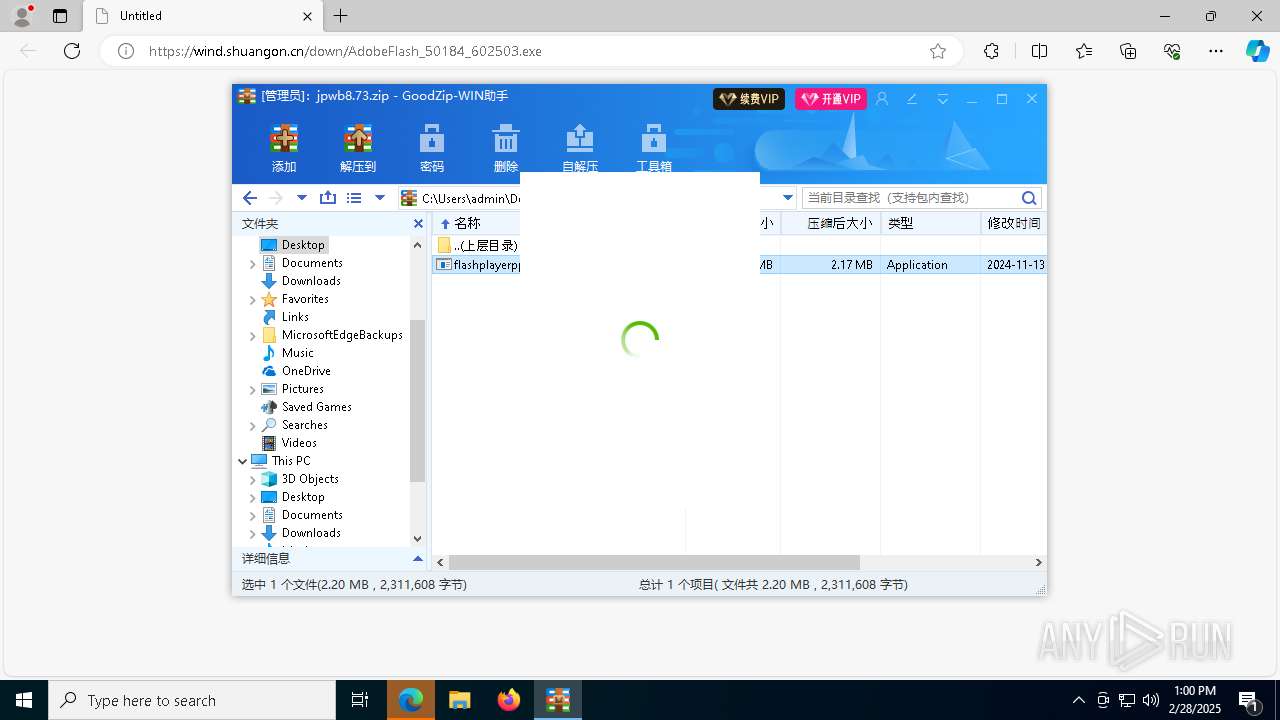The width and height of the screenshot is (1280, 720).
Task: Click the 续费VIP button
Action: point(749,99)
